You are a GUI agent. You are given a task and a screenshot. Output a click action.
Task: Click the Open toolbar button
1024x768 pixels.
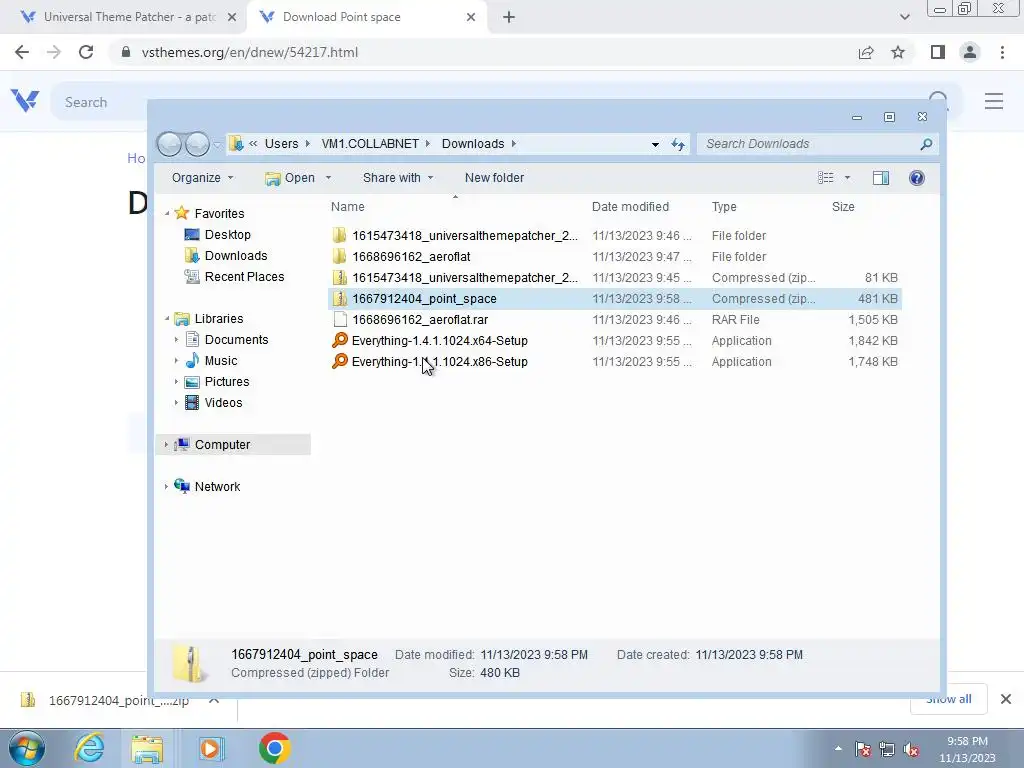pos(290,178)
